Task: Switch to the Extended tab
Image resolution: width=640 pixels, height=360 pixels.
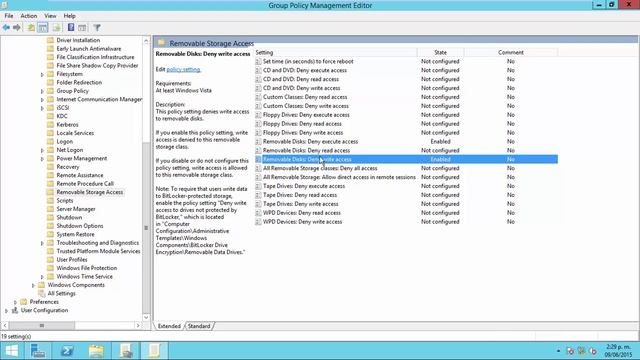Action: (x=169, y=326)
